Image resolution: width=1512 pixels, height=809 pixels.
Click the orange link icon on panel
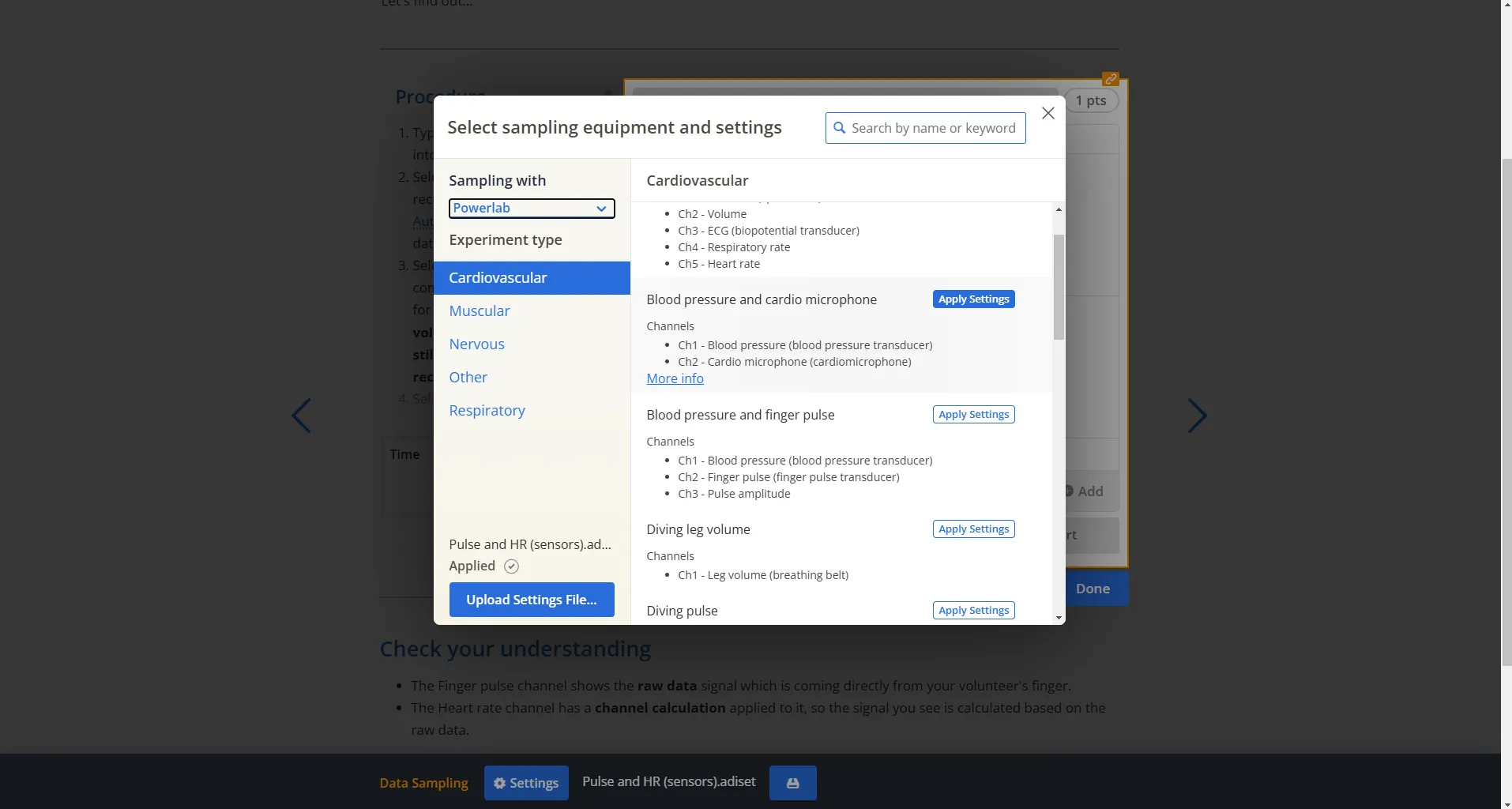pyautogui.click(x=1111, y=79)
